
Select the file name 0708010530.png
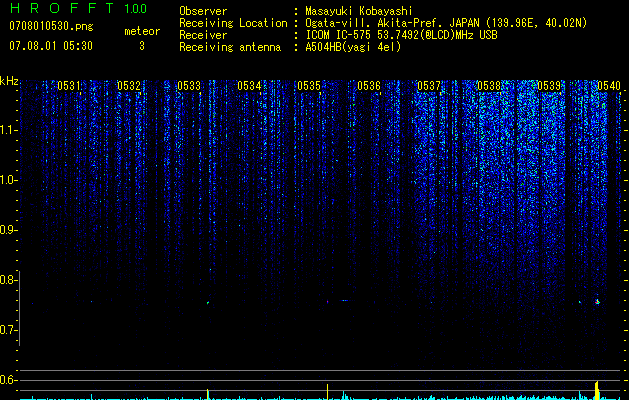pyautogui.click(x=51, y=26)
